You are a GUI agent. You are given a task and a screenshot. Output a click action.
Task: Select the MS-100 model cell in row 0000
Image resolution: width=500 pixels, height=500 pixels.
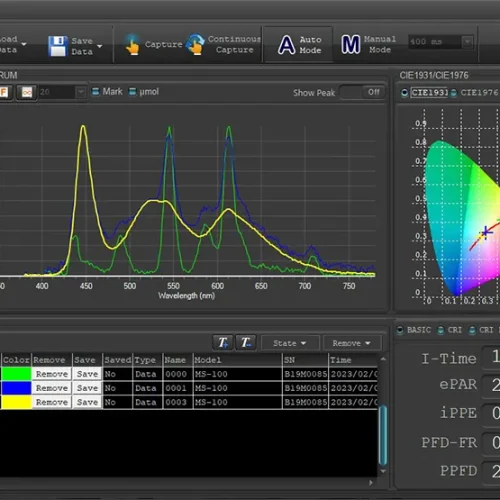(237, 374)
